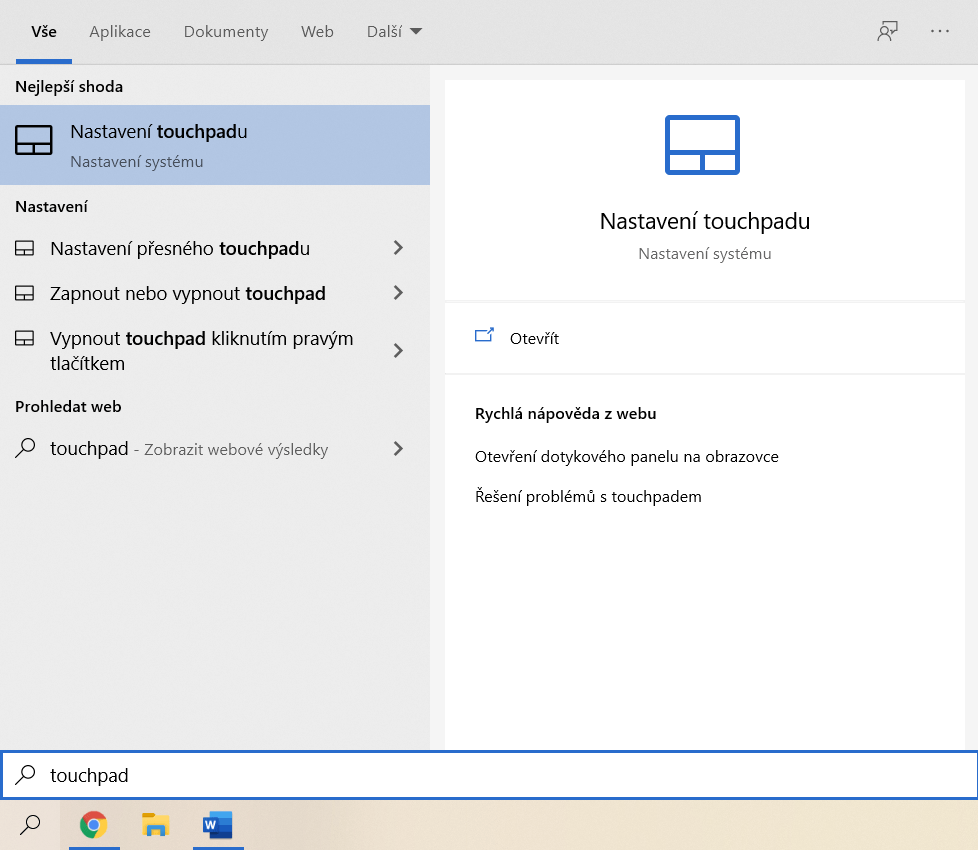Click icon beside Vypnout touchpad kliknutím
Screen dimensions: 978x850
pos(24,338)
